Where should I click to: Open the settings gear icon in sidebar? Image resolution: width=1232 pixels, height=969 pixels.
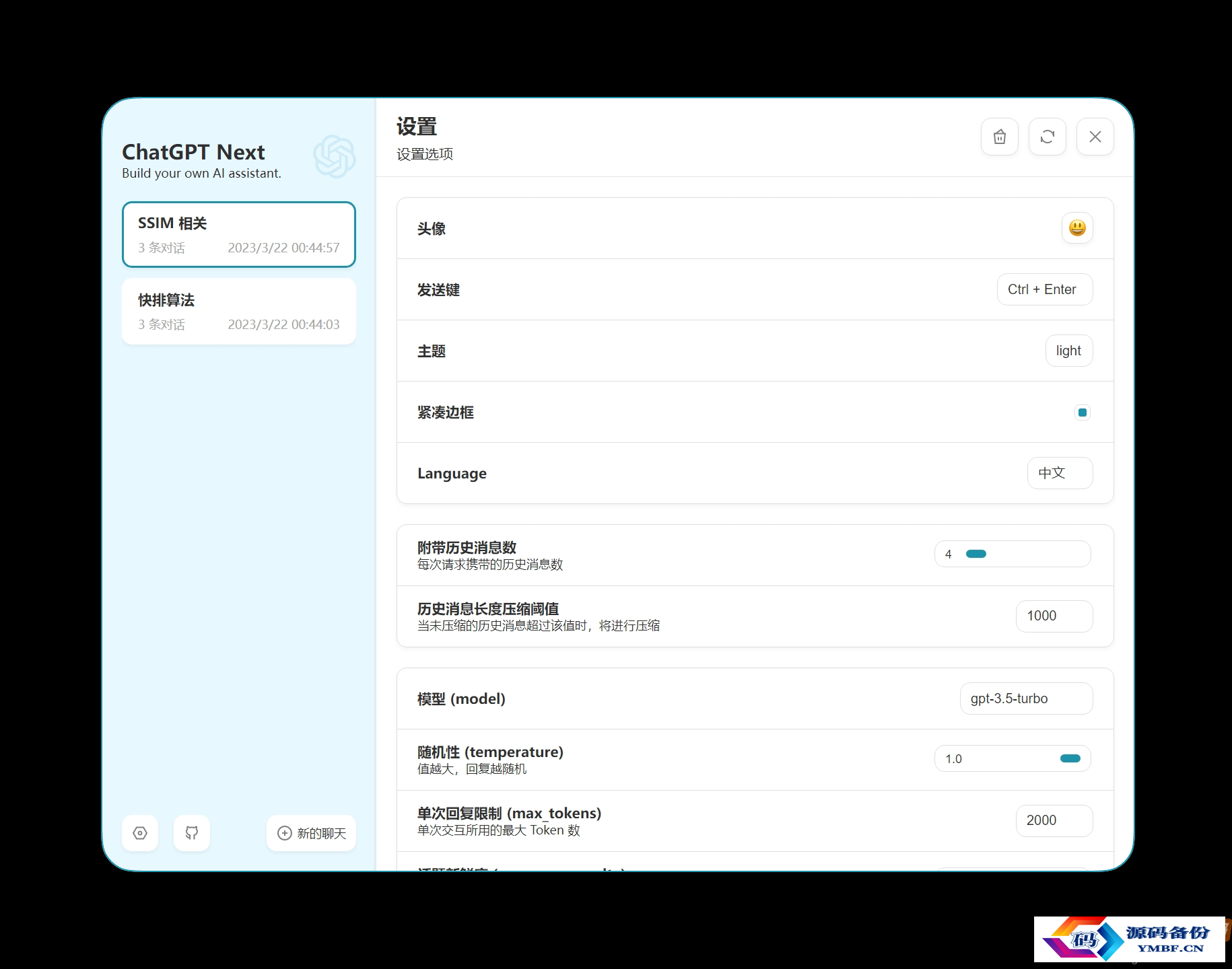pos(140,833)
